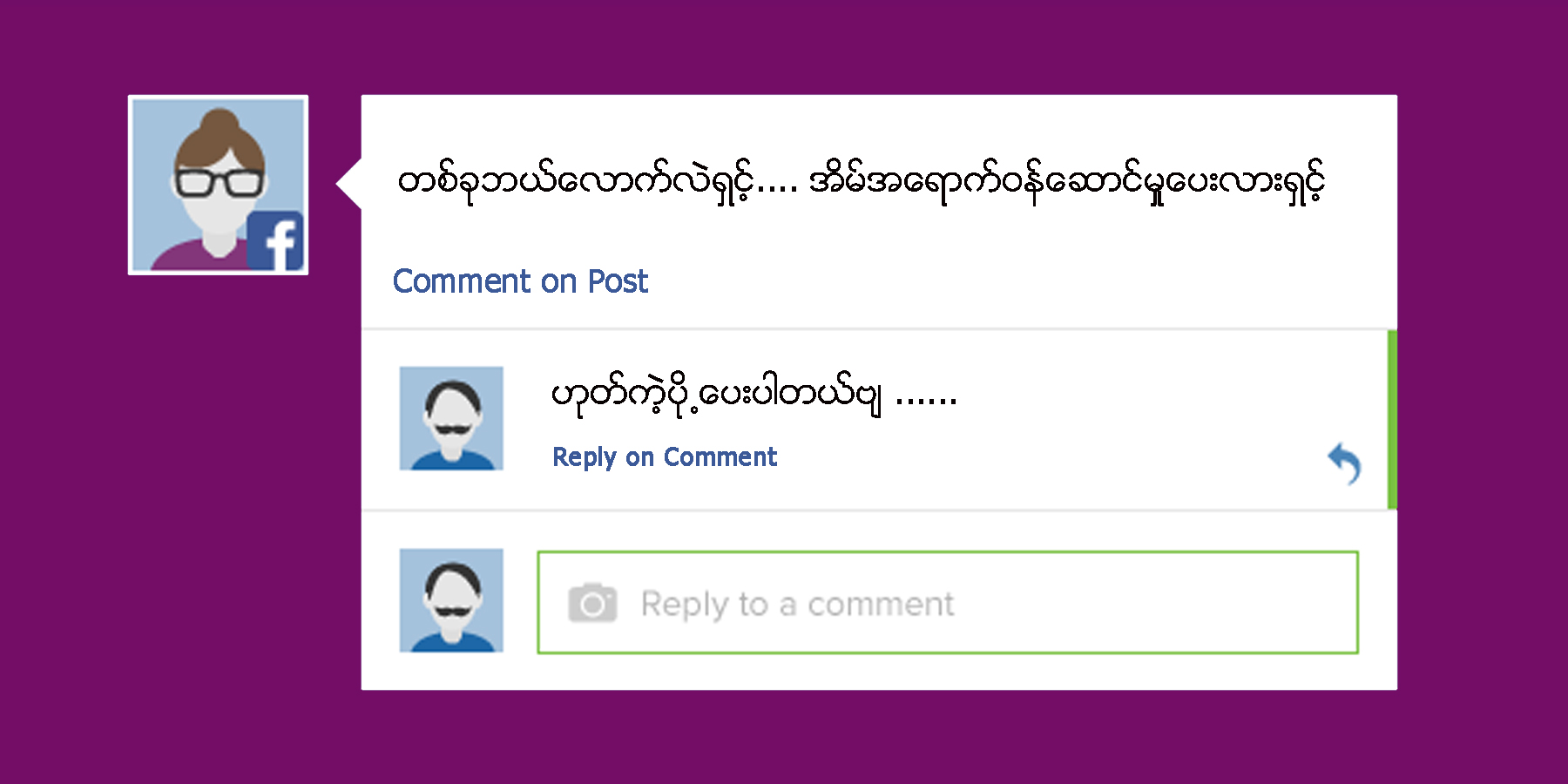Click the avatar next to reply field
1568x784 pixels.
(x=451, y=600)
